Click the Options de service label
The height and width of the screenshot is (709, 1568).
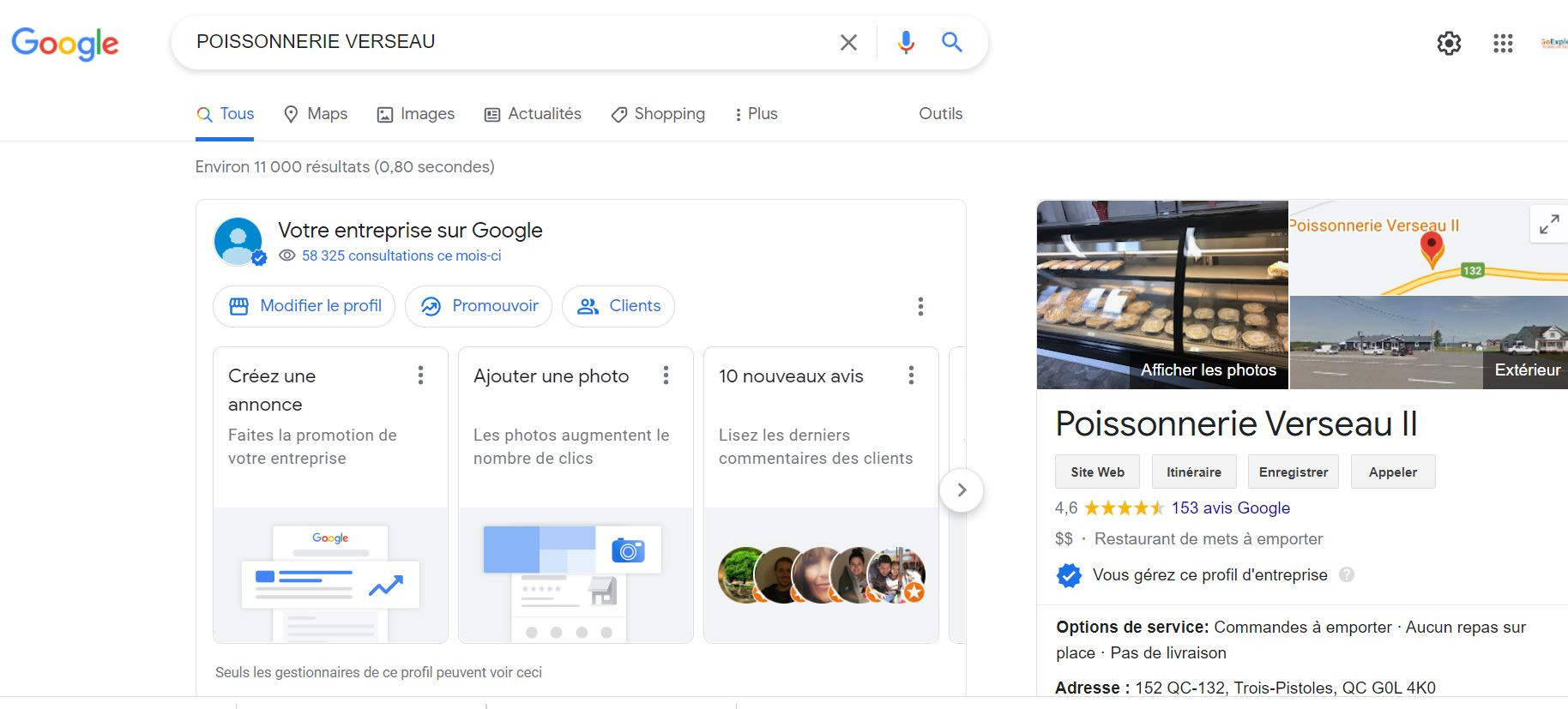coord(1132,628)
